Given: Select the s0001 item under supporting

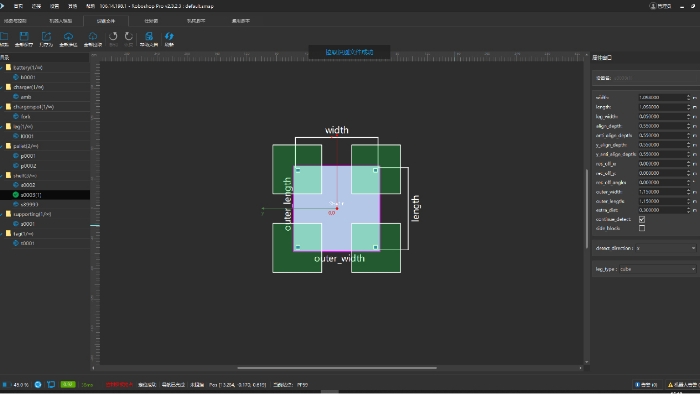Looking at the screenshot, I should point(28,224).
